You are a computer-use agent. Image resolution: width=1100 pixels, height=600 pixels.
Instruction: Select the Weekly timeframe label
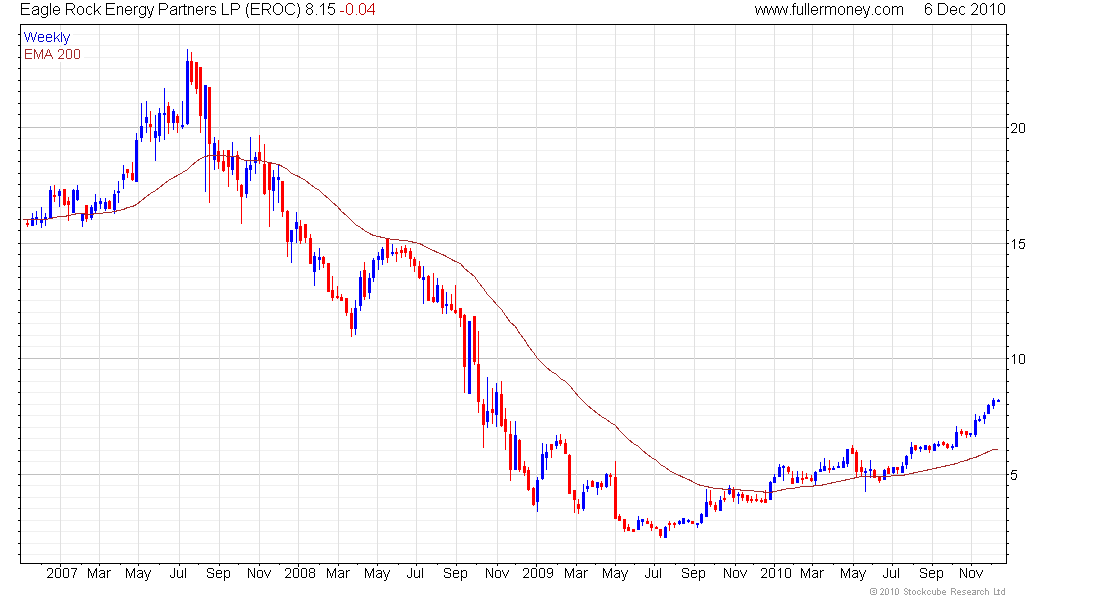47,37
